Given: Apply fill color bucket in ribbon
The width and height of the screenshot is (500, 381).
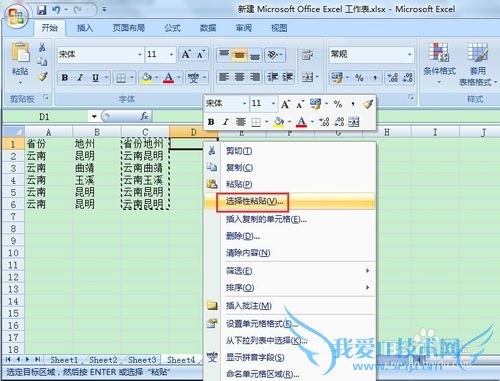Looking at the screenshot, I should point(146,78).
